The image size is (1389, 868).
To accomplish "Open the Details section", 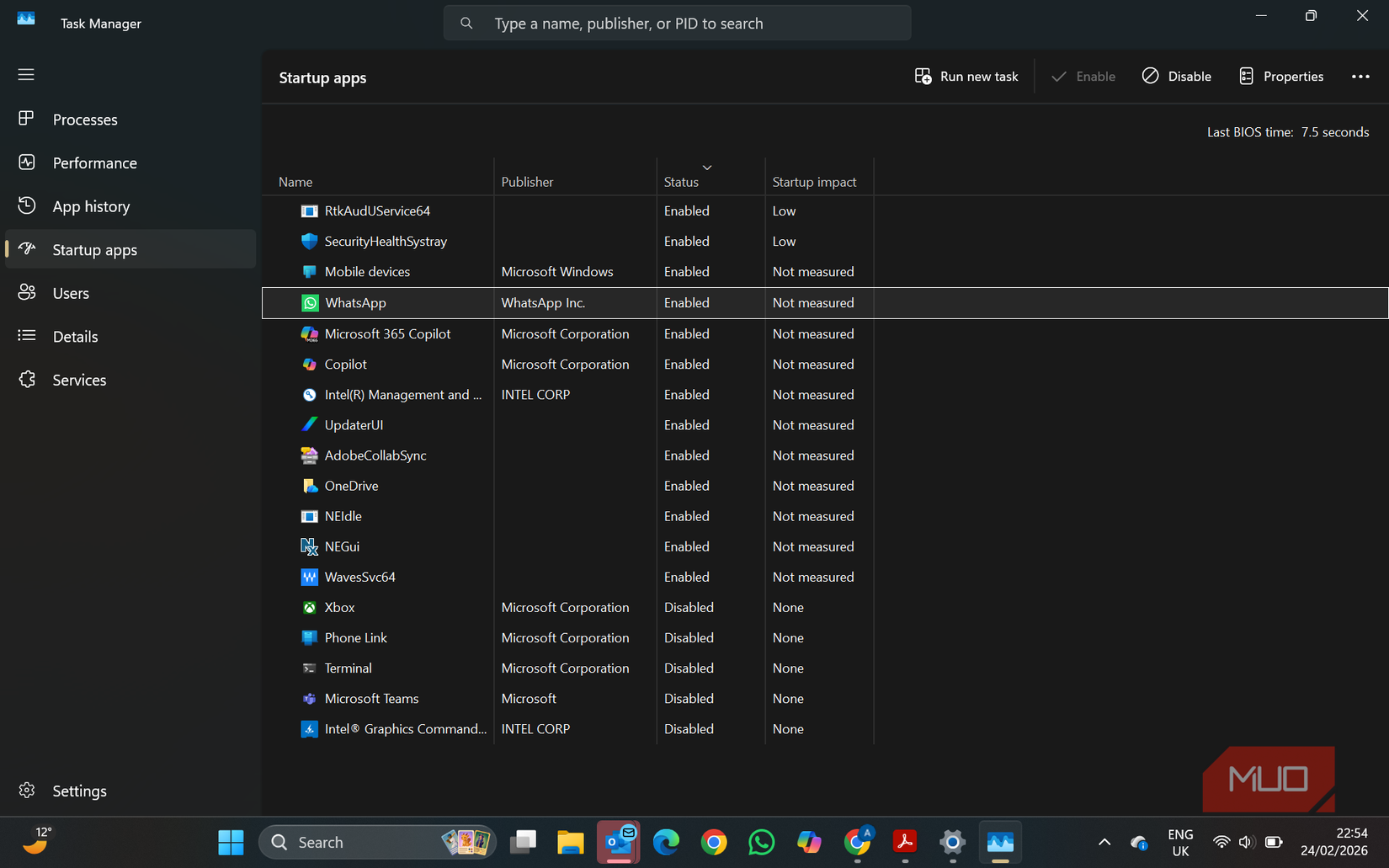I will pos(76,336).
